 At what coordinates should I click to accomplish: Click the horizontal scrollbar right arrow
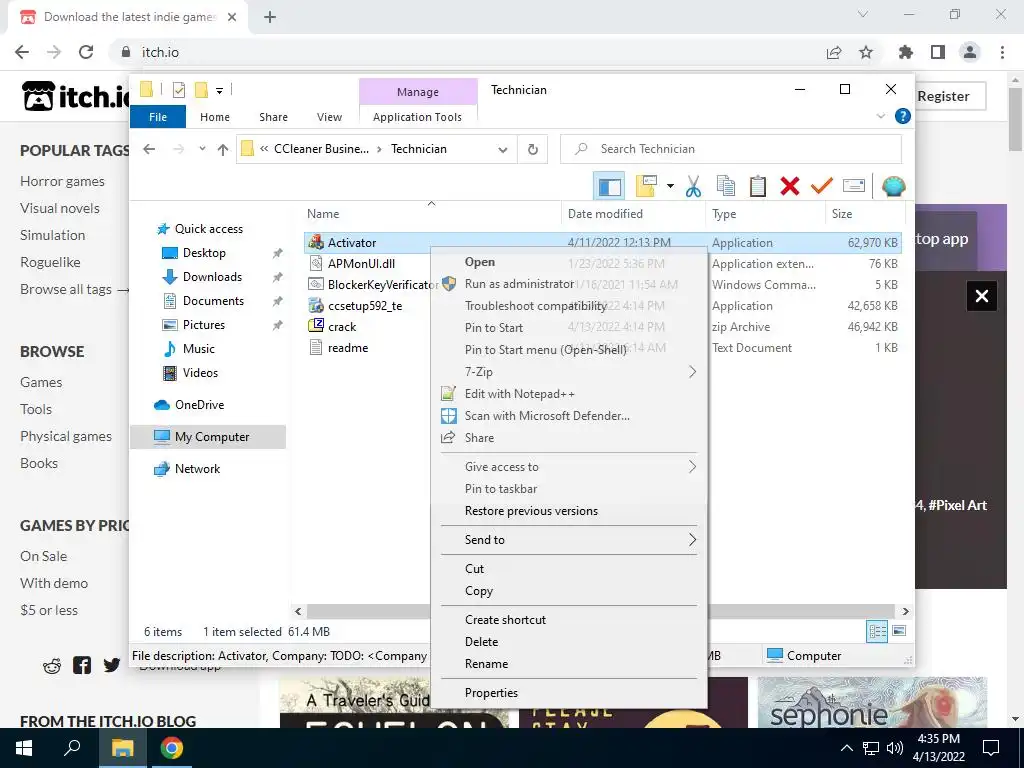point(905,612)
